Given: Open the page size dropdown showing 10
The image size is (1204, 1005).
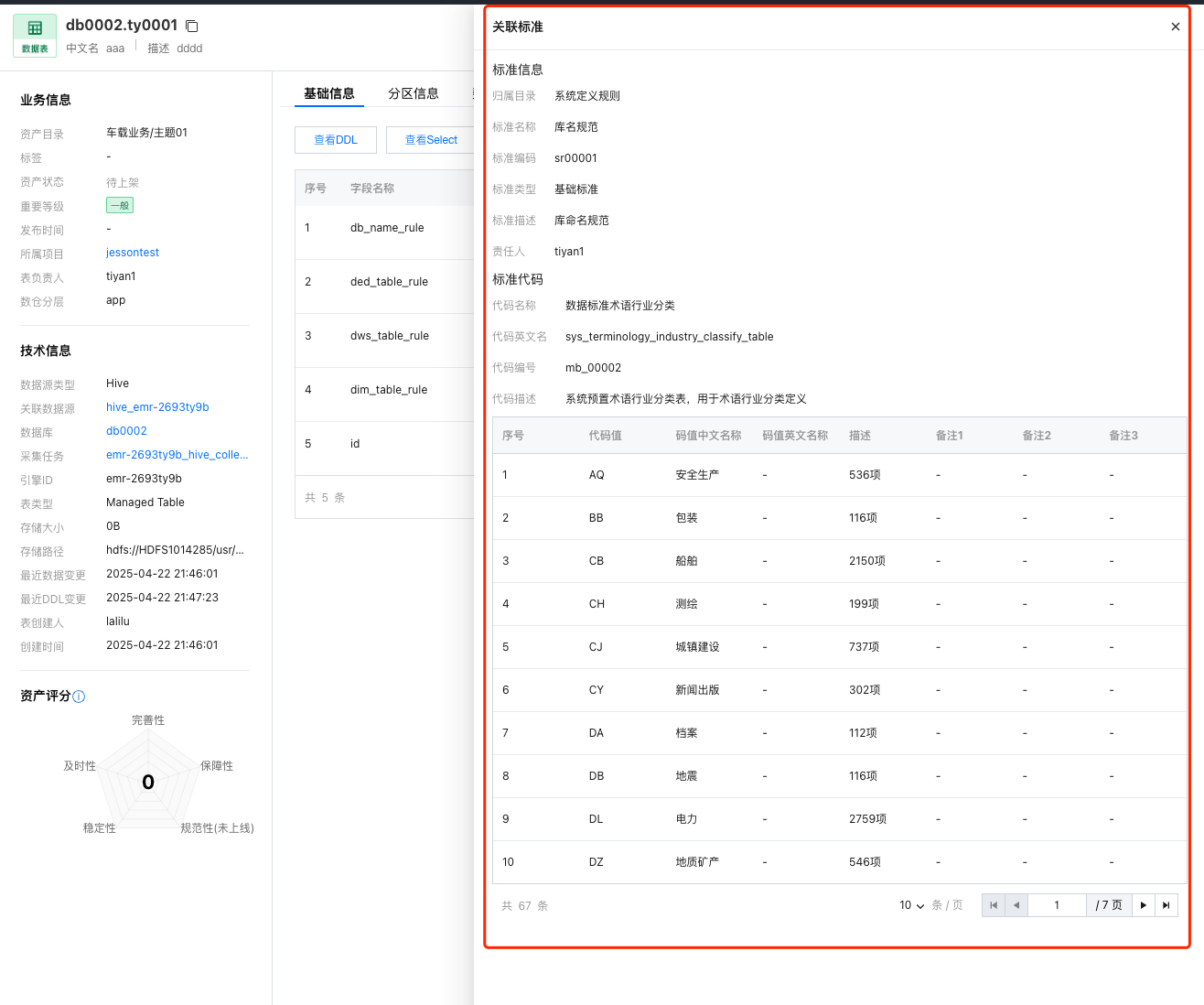Looking at the screenshot, I should point(911,905).
